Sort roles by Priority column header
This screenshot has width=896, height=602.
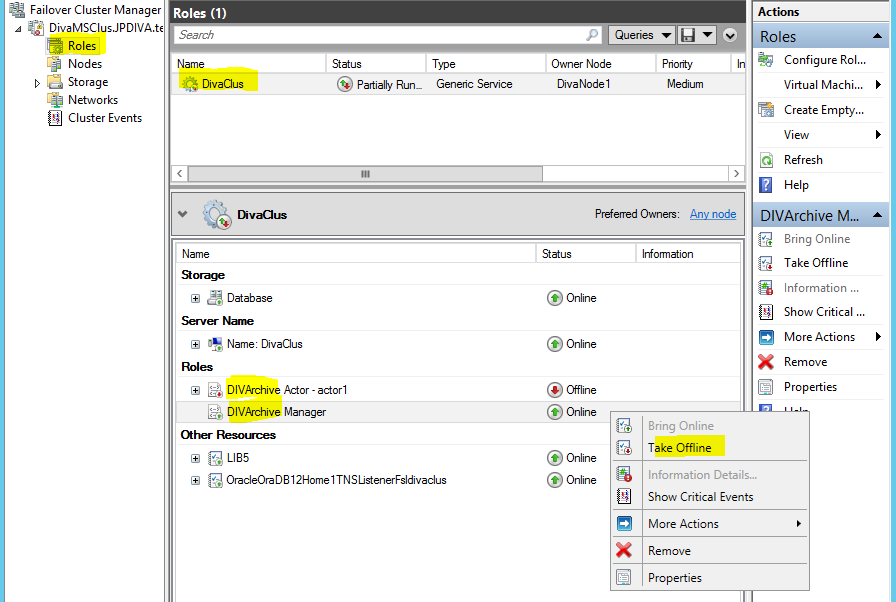693,64
